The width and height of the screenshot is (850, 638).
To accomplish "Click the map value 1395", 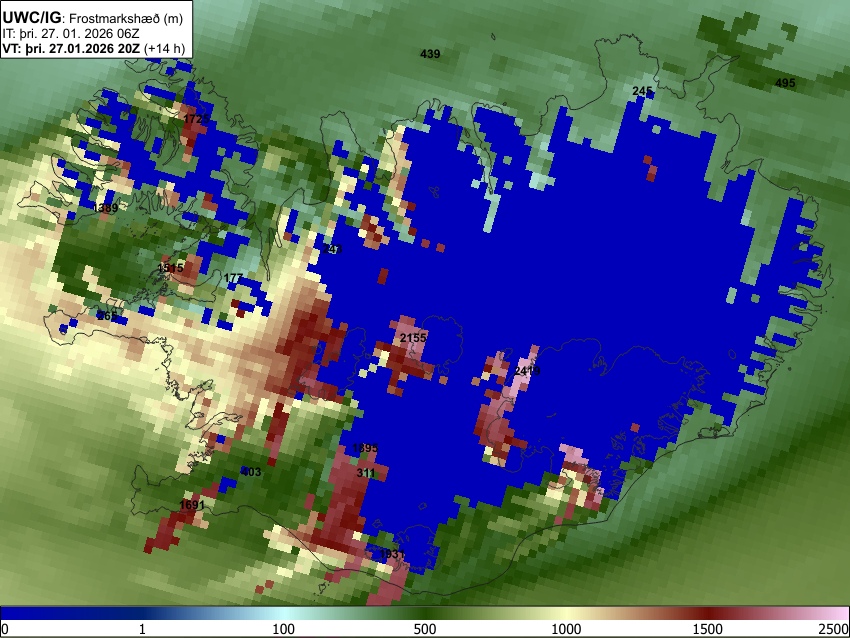I will pyautogui.click(x=365, y=448).
